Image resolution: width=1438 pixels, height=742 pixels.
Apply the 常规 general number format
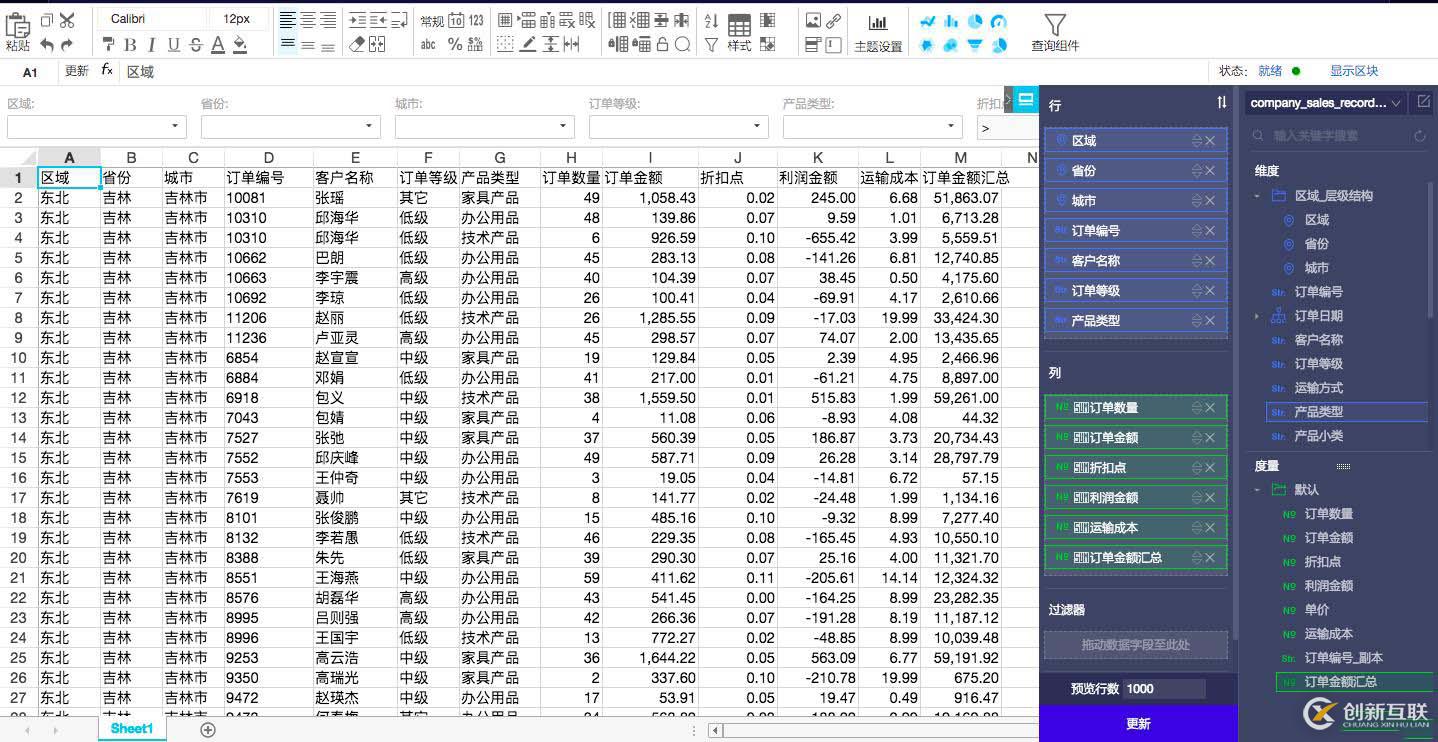tap(432, 20)
